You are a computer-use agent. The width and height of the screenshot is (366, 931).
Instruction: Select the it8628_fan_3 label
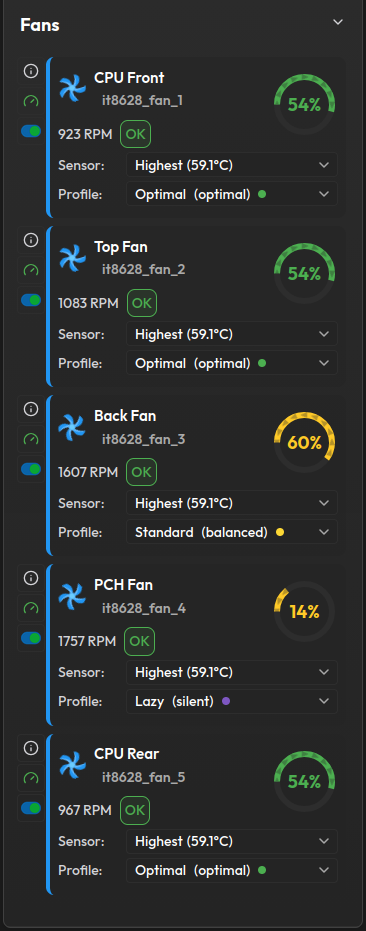tap(144, 439)
